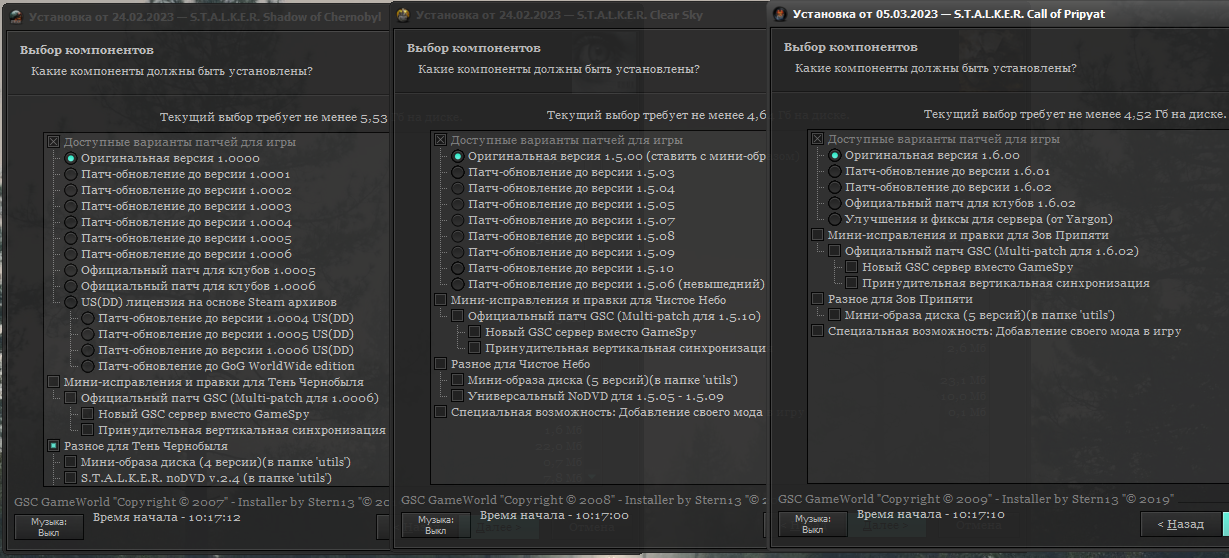Select patch update to GoG WorldWide edition
The width and height of the screenshot is (1229, 558).
pos(88,366)
